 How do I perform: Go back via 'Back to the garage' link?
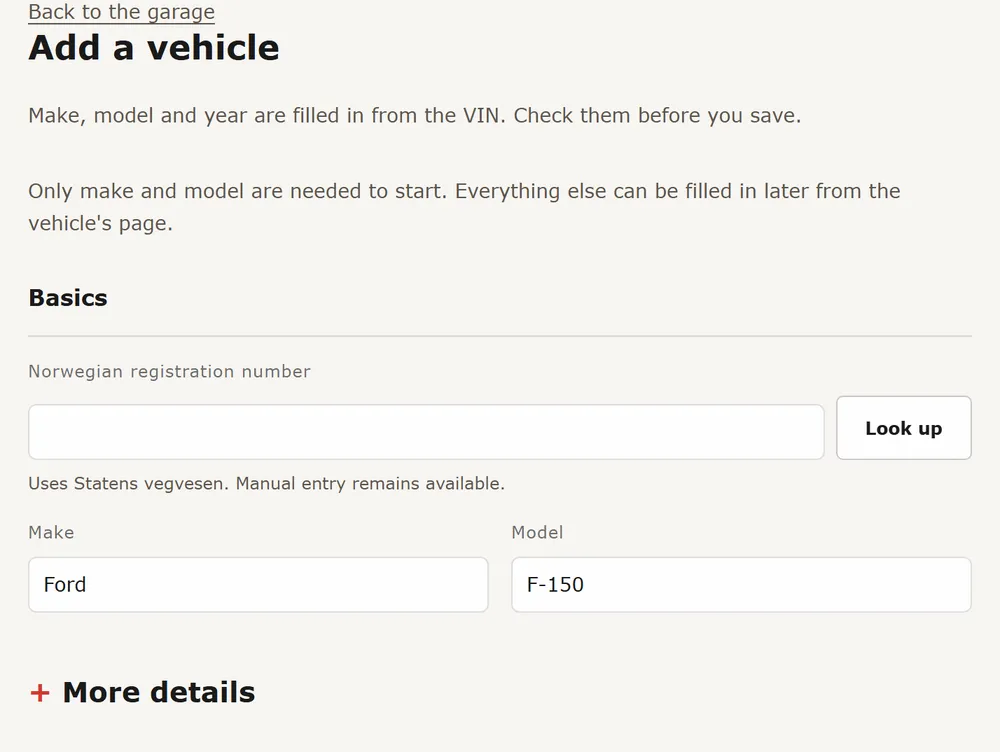121,11
